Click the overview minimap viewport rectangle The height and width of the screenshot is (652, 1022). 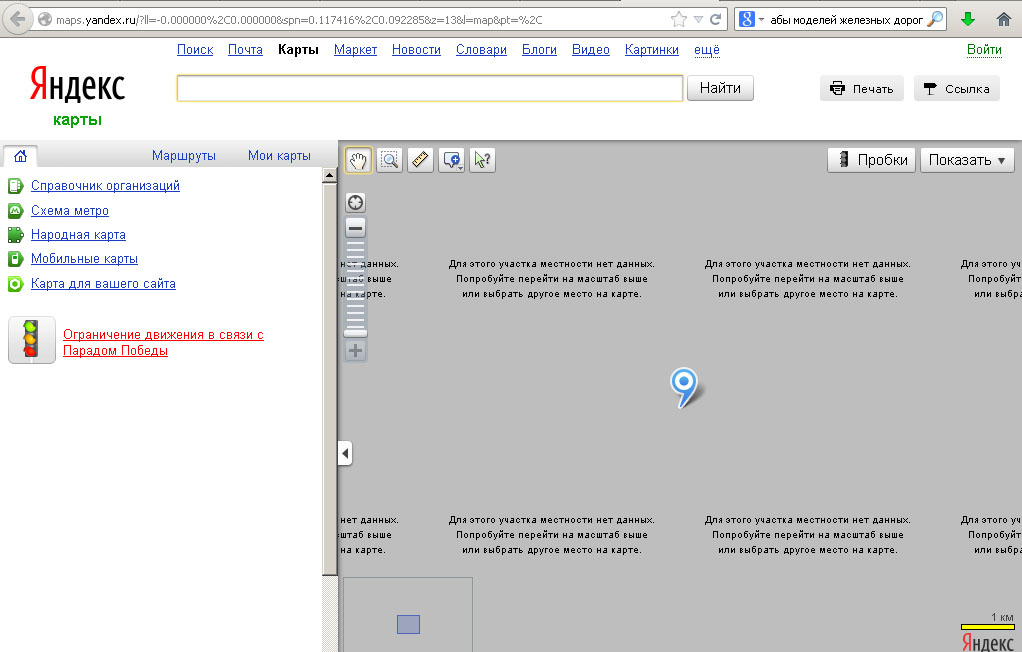pos(409,625)
